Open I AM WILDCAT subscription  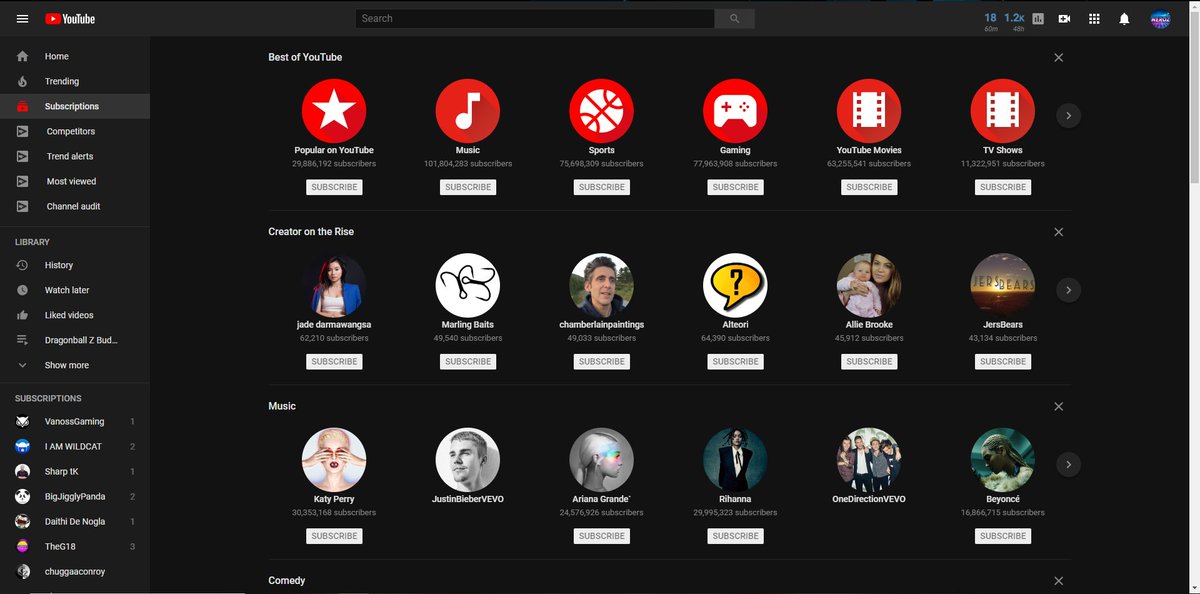pos(75,446)
